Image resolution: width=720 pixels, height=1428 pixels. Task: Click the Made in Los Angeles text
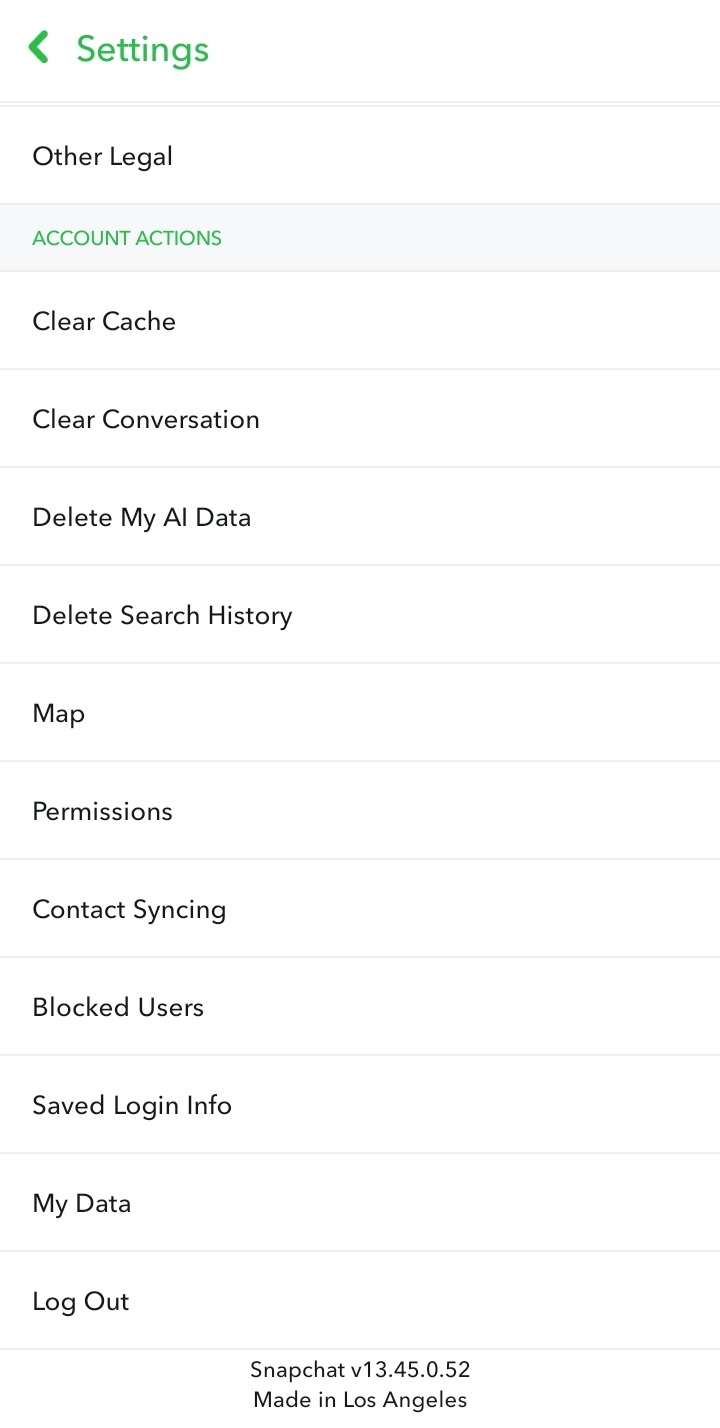click(x=360, y=1399)
